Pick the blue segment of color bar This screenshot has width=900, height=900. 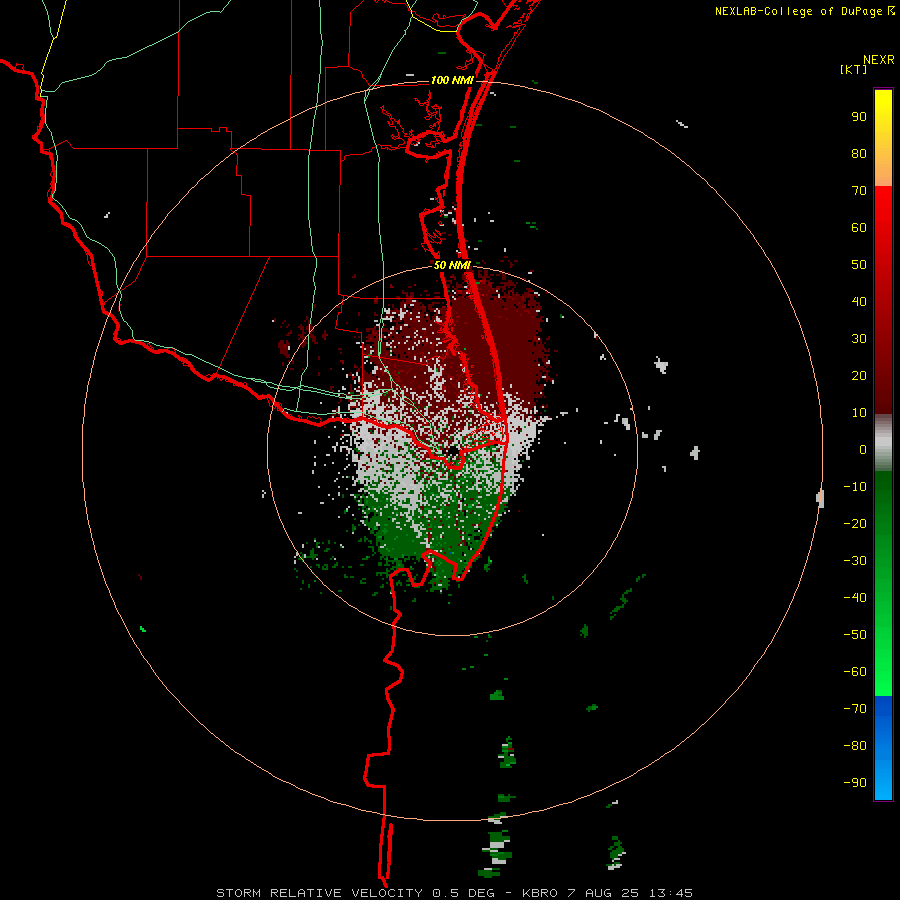point(883,748)
